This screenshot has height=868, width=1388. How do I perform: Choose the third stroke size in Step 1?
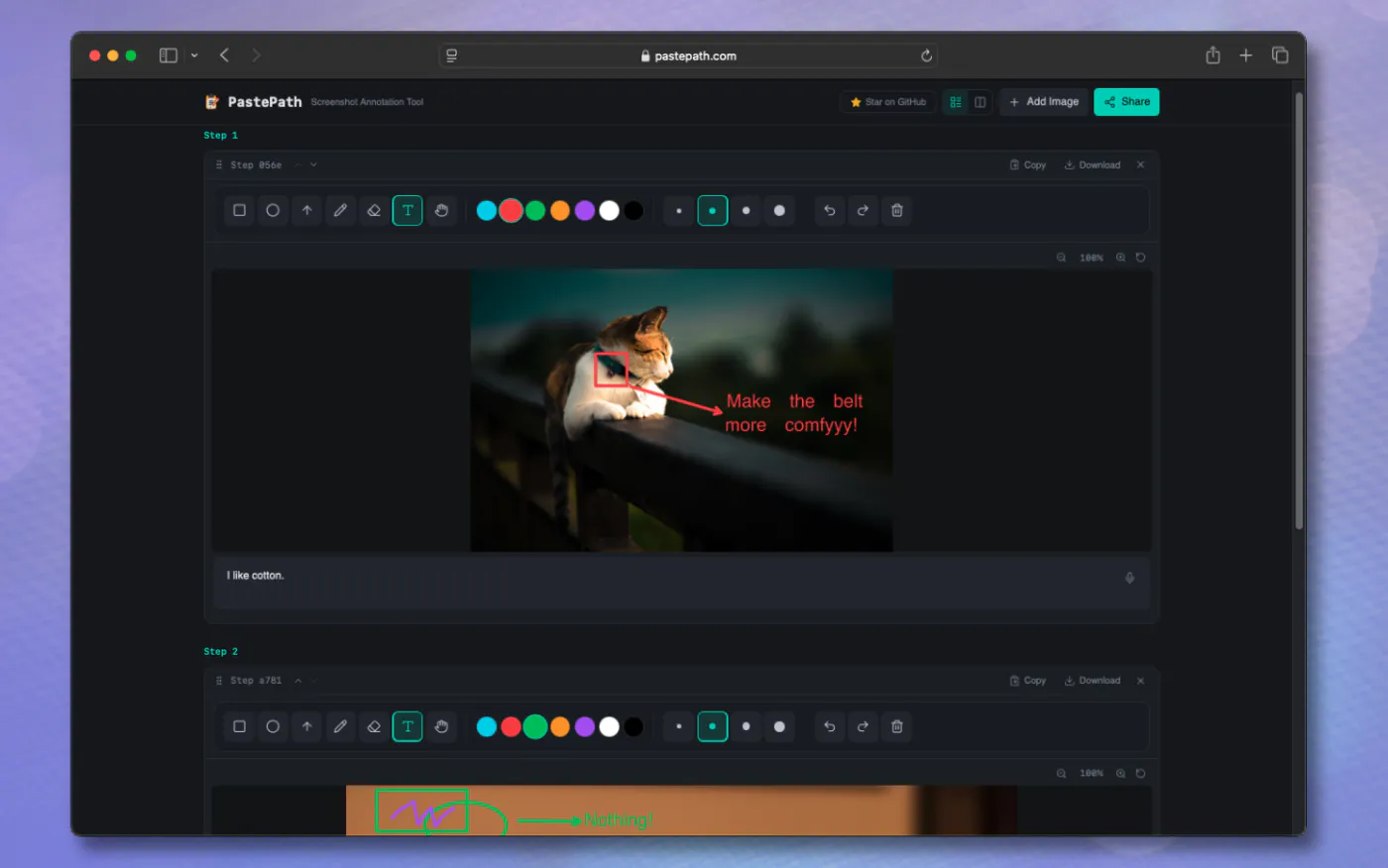pyautogui.click(x=747, y=210)
